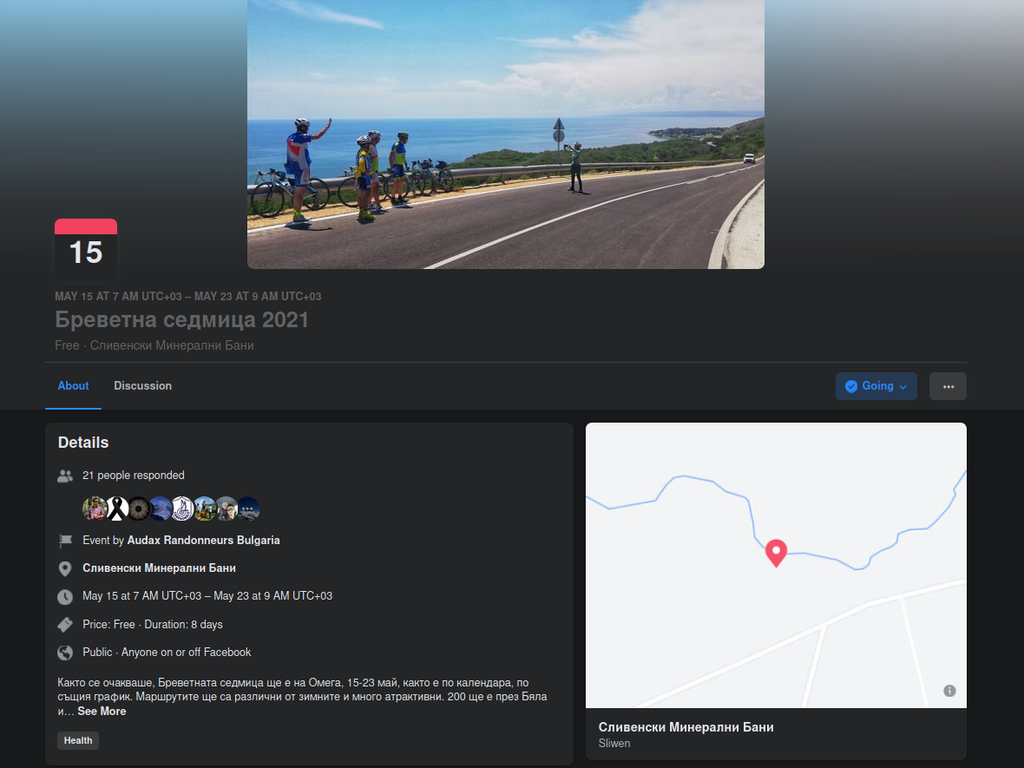Image resolution: width=1024 pixels, height=768 pixels.
Task: Click the map info icon
Action: click(x=949, y=691)
